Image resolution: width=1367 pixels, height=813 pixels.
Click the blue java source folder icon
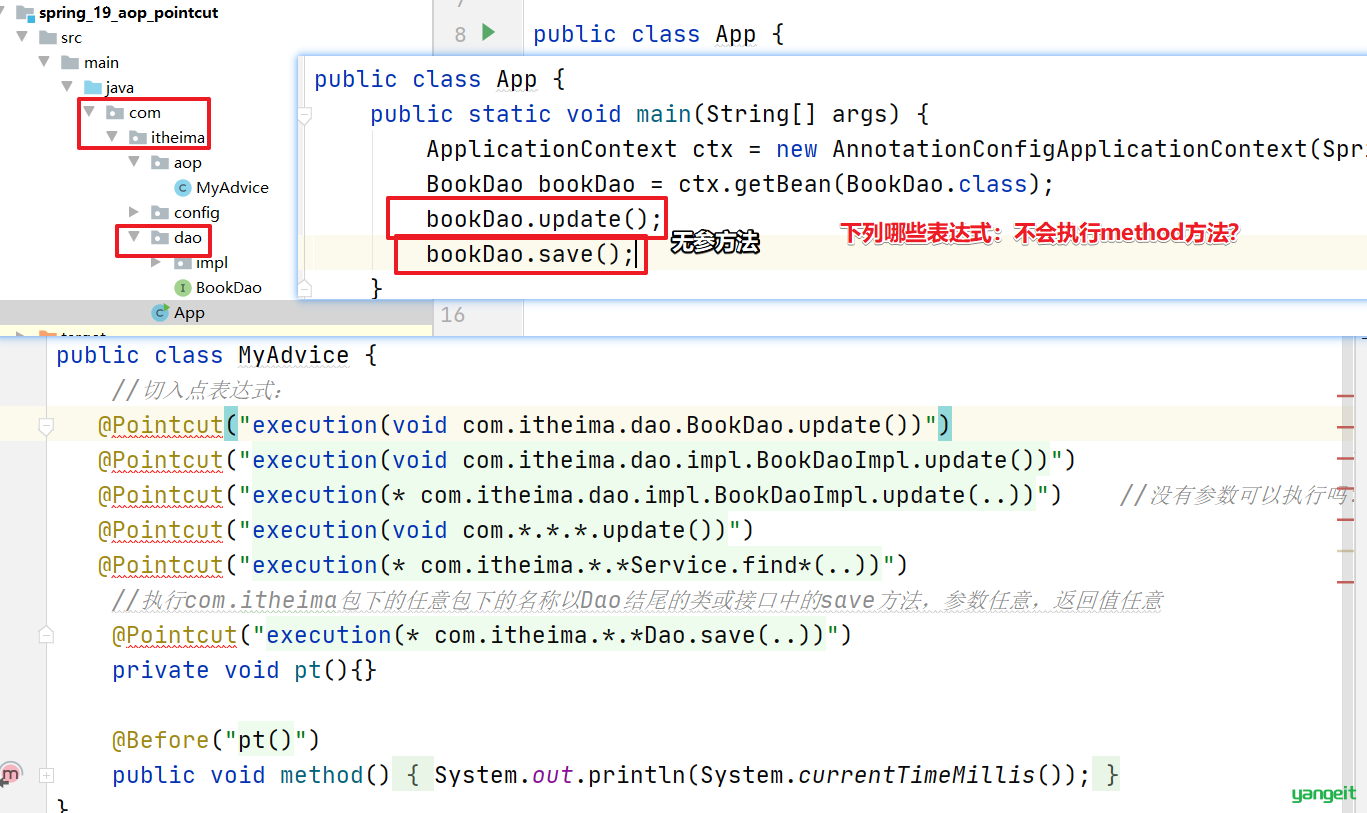[x=92, y=88]
